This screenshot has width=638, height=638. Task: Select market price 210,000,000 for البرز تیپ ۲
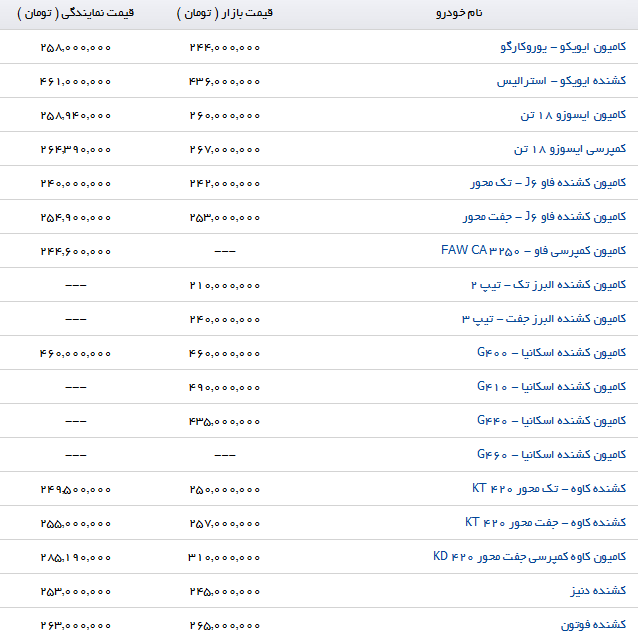click(225, 285)
